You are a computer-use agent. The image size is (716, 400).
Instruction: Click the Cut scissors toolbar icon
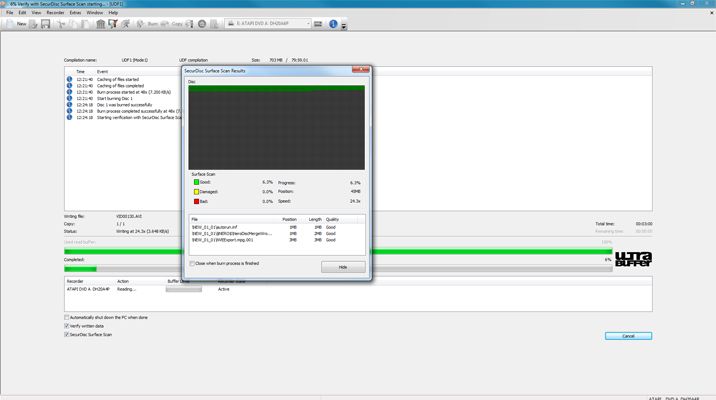61,24
